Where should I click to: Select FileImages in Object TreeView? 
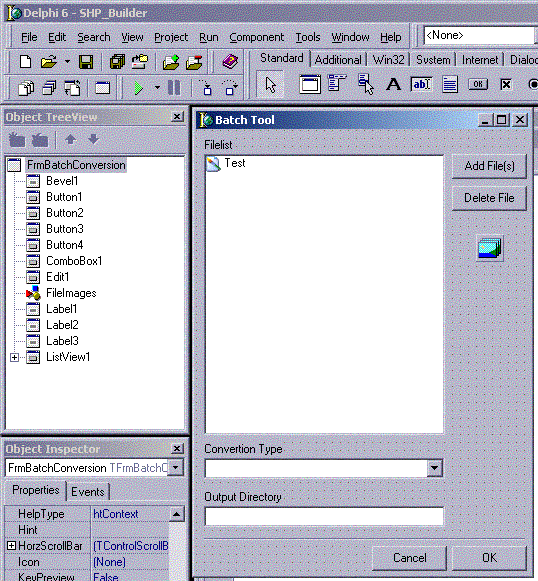71,293
